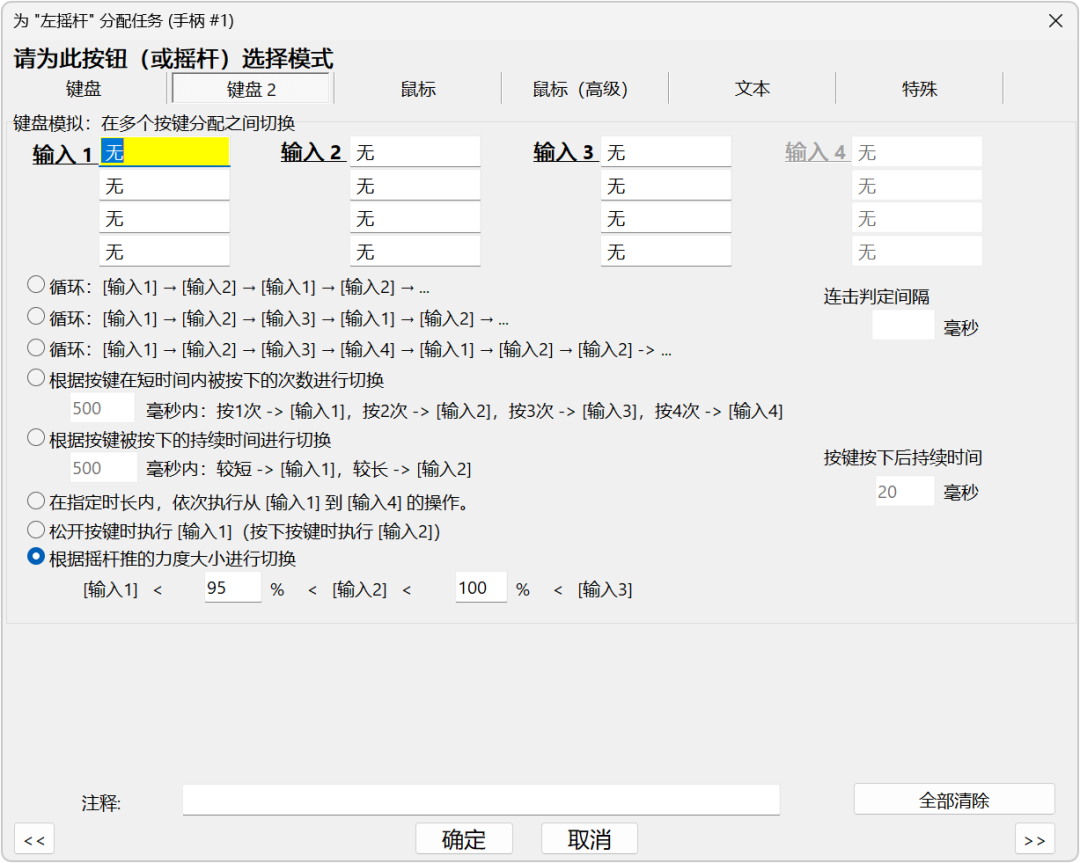Select loop 输入1 → 输入2 radio option
Viewport: 1080px width, 863px height.
tap(36, 284)
